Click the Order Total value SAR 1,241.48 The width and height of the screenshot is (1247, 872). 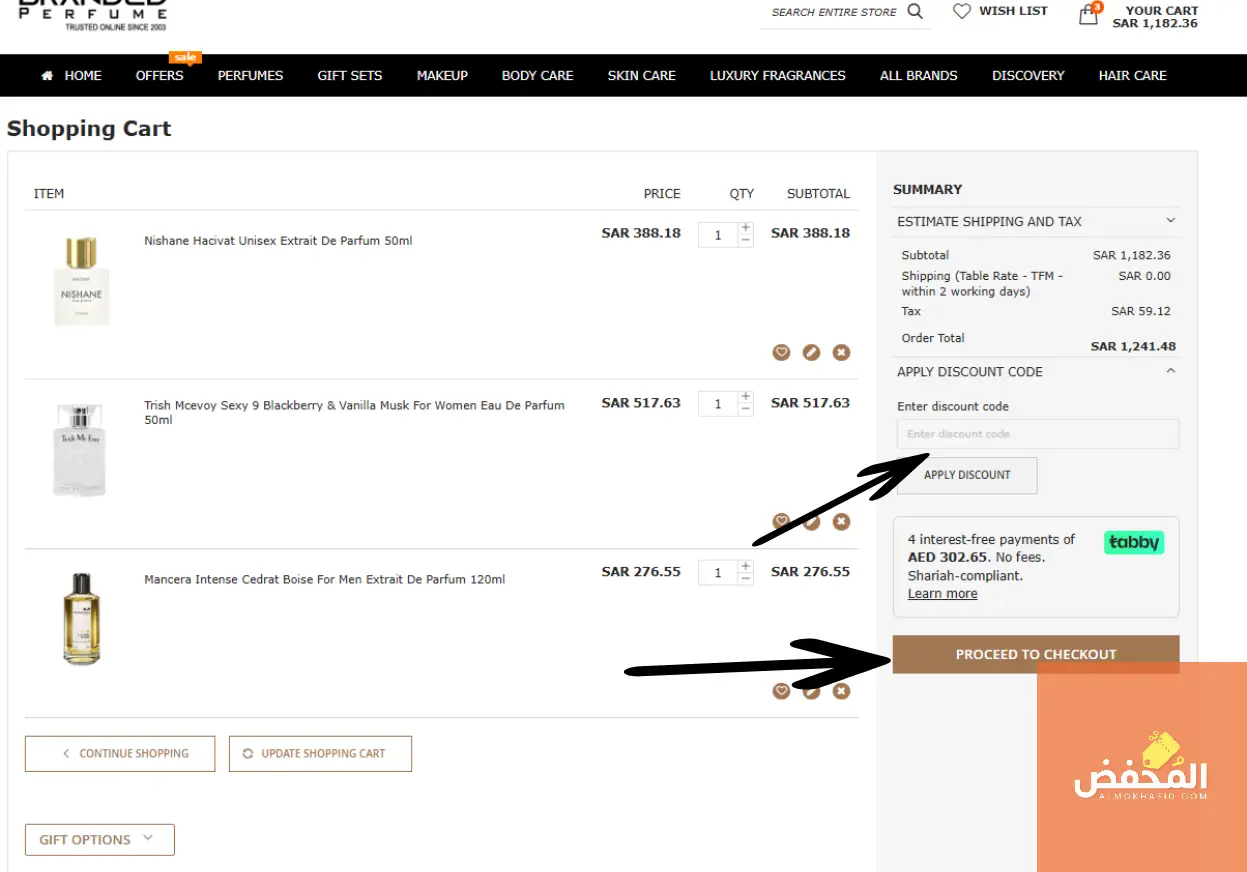tap(1133, 347)
